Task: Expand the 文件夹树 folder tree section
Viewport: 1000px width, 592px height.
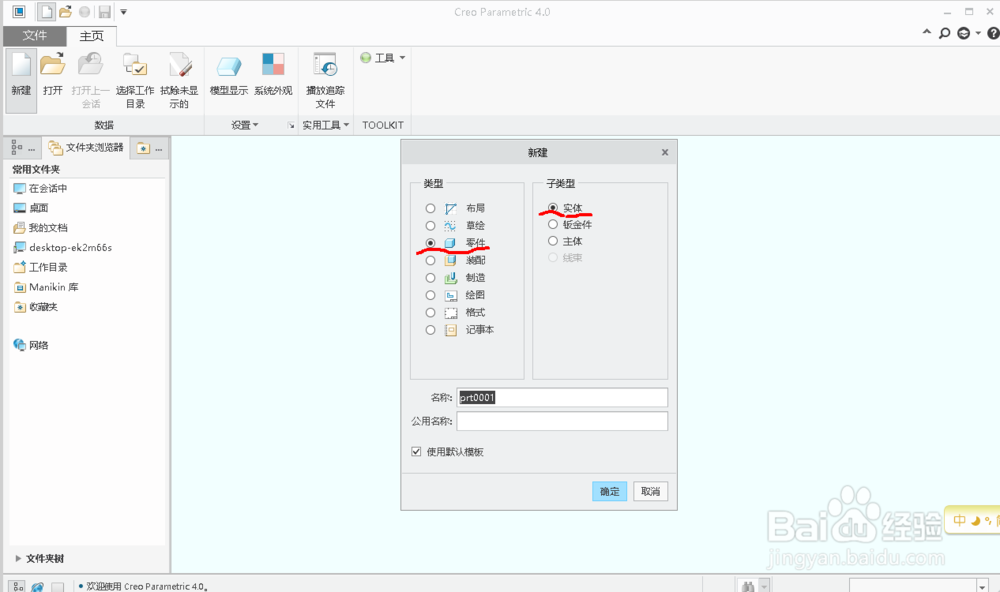Action: point(18,558)
